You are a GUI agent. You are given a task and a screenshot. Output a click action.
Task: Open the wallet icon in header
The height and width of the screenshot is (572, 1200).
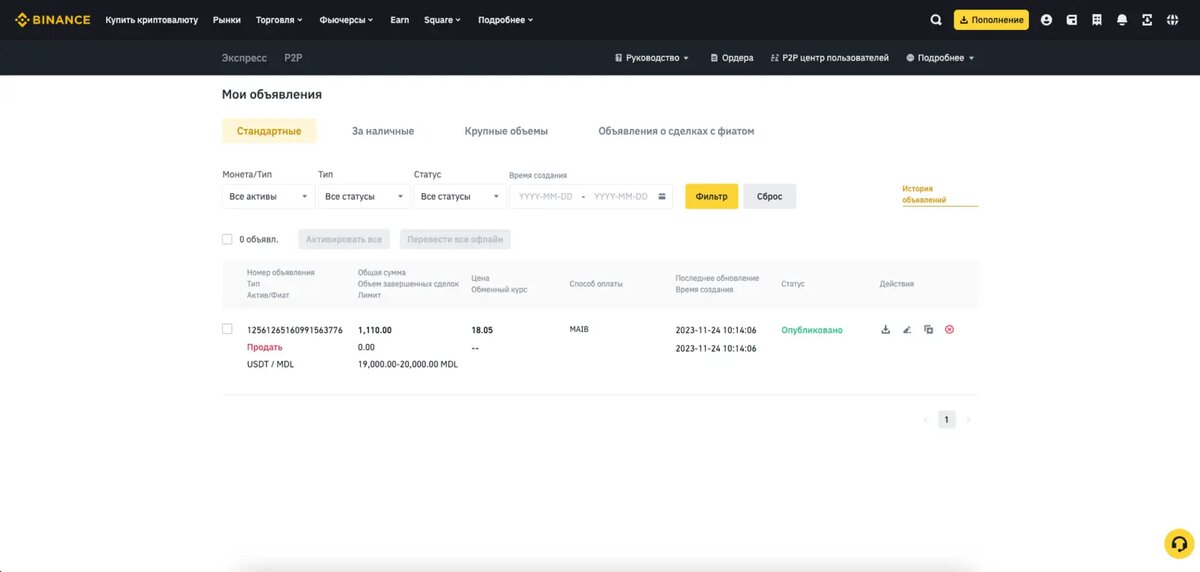[1072, 20]
